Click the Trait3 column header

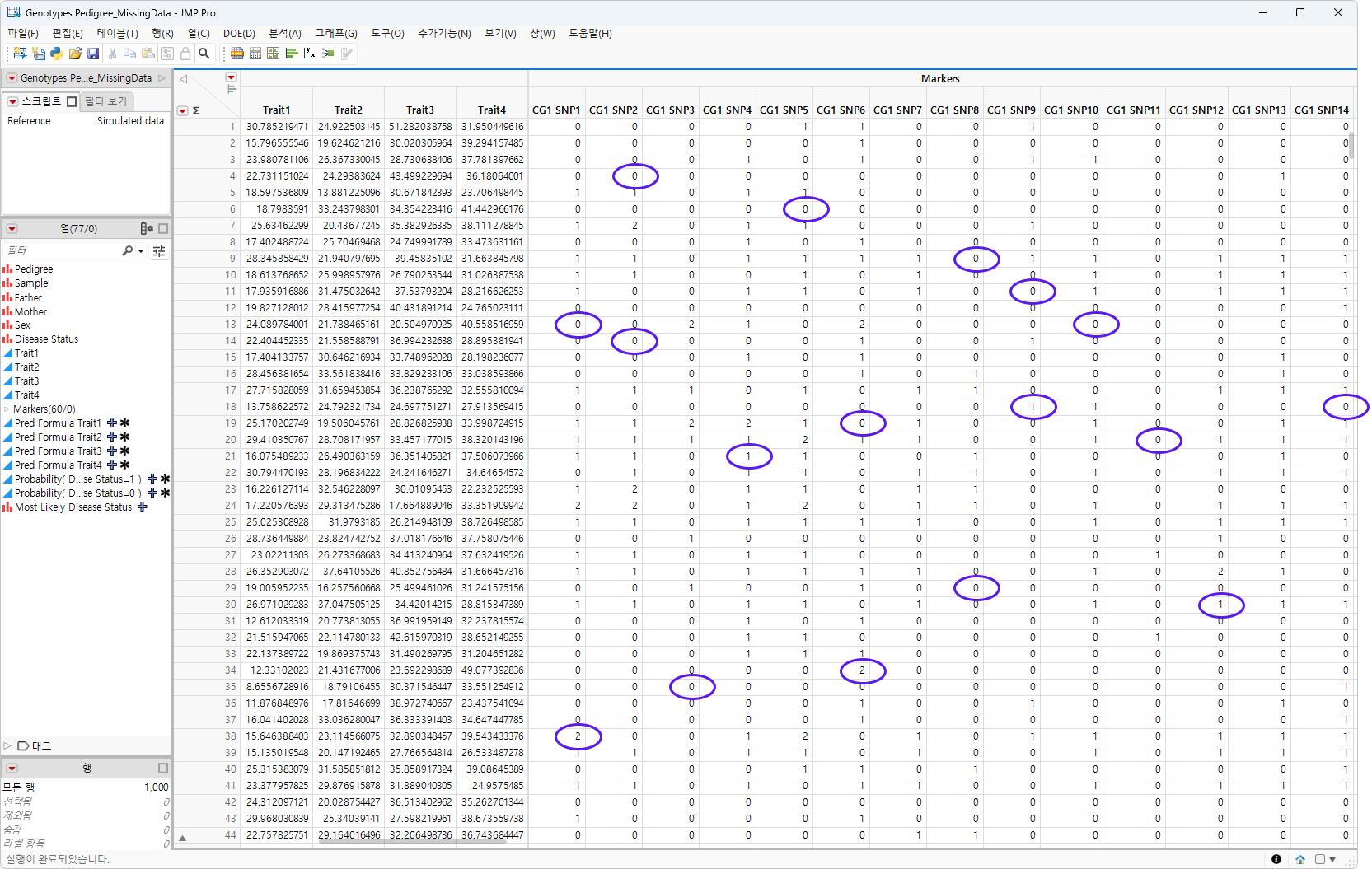(420, 110)
